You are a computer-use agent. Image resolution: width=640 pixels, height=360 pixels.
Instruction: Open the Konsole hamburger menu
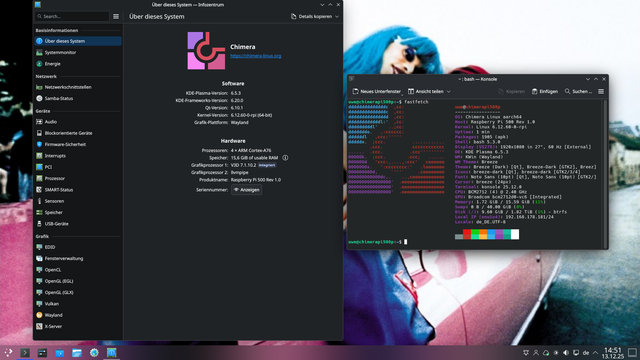coord(601,91)
